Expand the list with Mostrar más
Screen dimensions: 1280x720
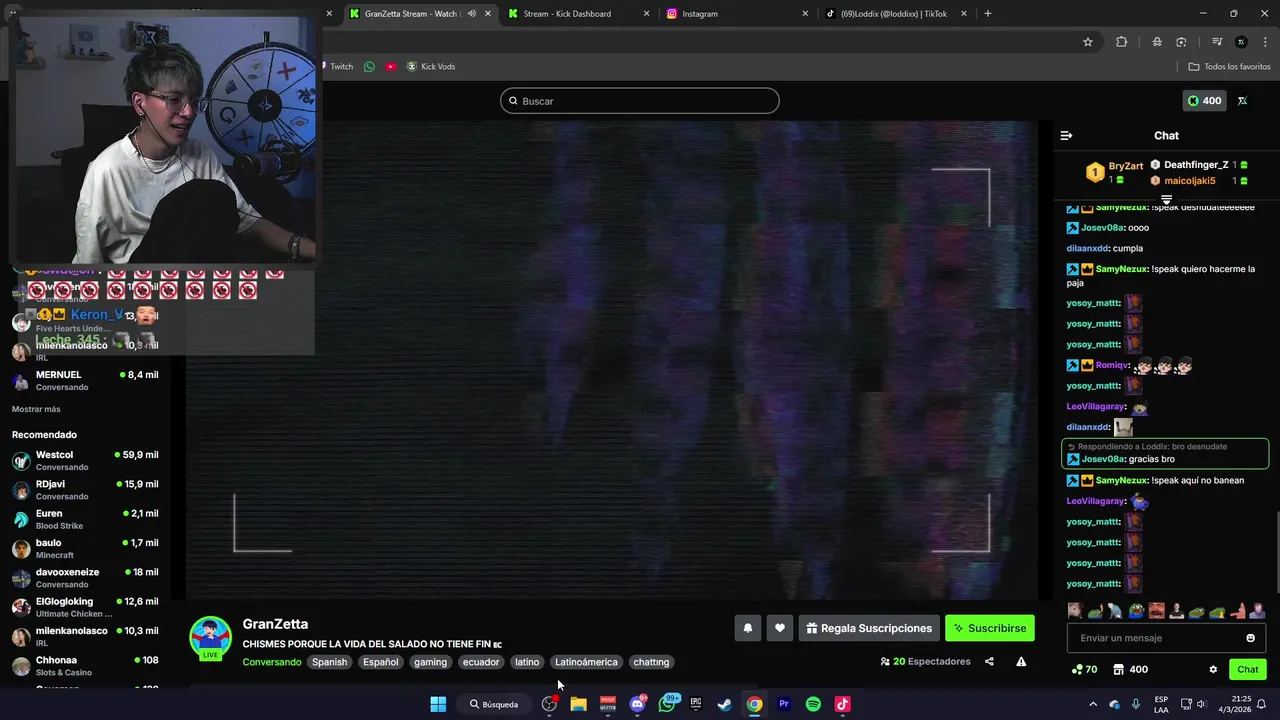pos(36,409)
